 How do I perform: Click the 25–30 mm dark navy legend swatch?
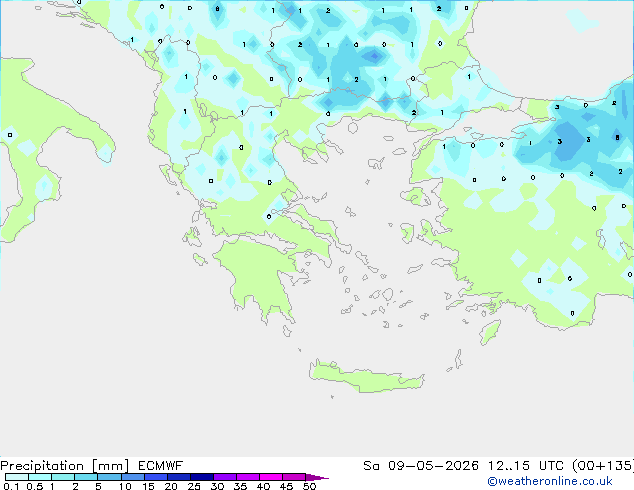(201, 477)
